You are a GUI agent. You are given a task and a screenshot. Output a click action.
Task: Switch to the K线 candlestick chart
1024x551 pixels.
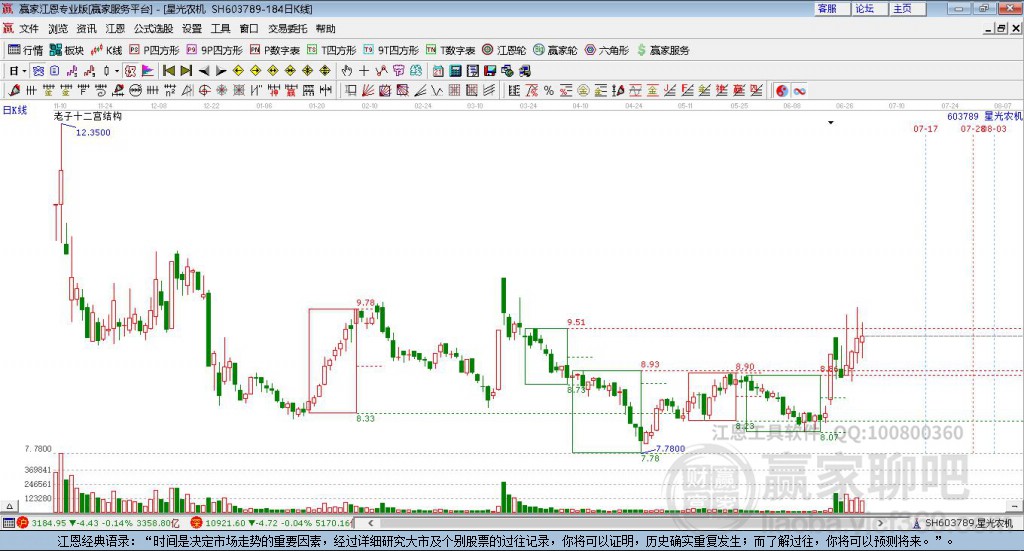pyautogui.click(x=106, y=50)
